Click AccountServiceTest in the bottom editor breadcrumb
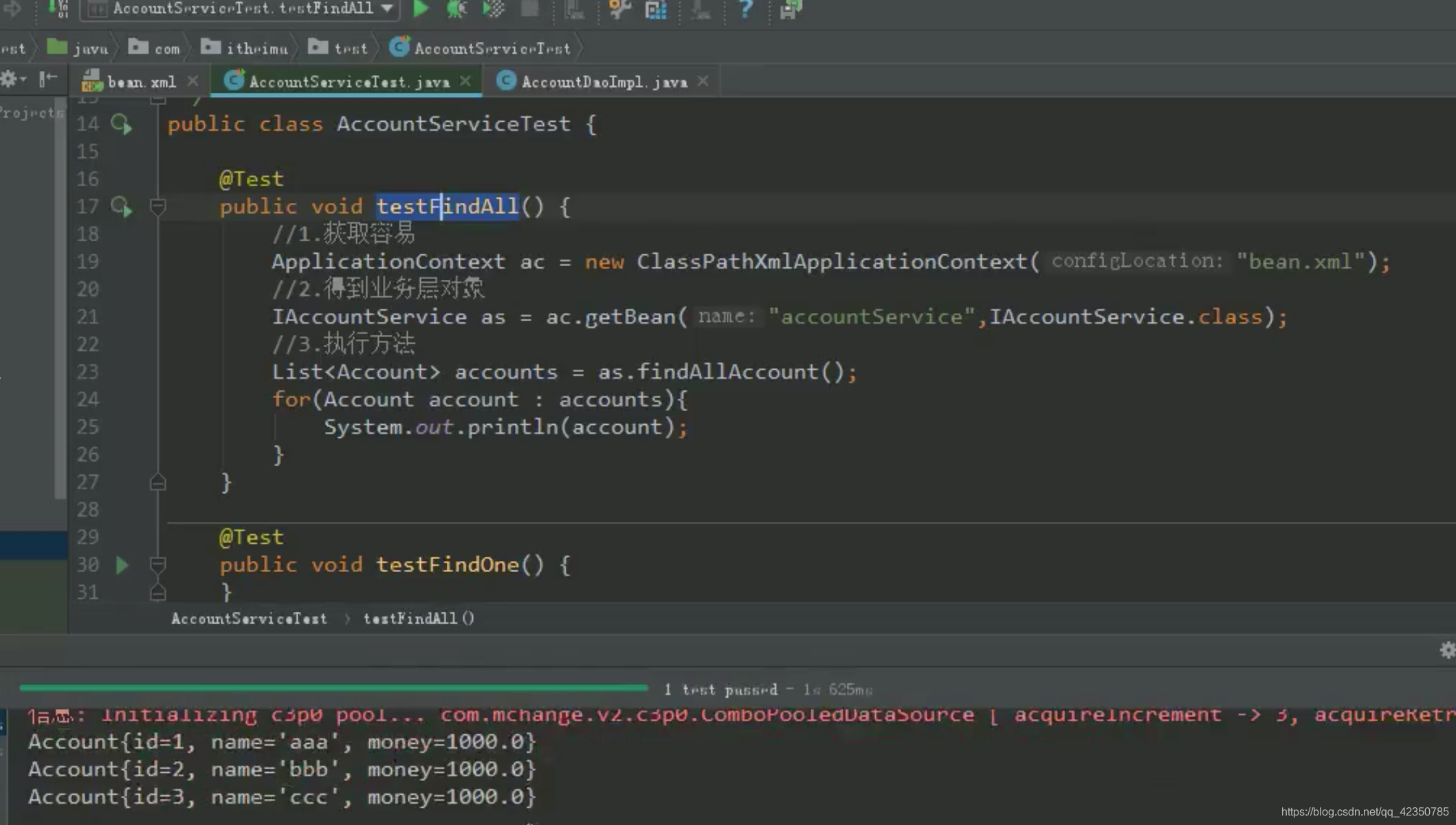The image size is (1456, 825). click(249, 618)
